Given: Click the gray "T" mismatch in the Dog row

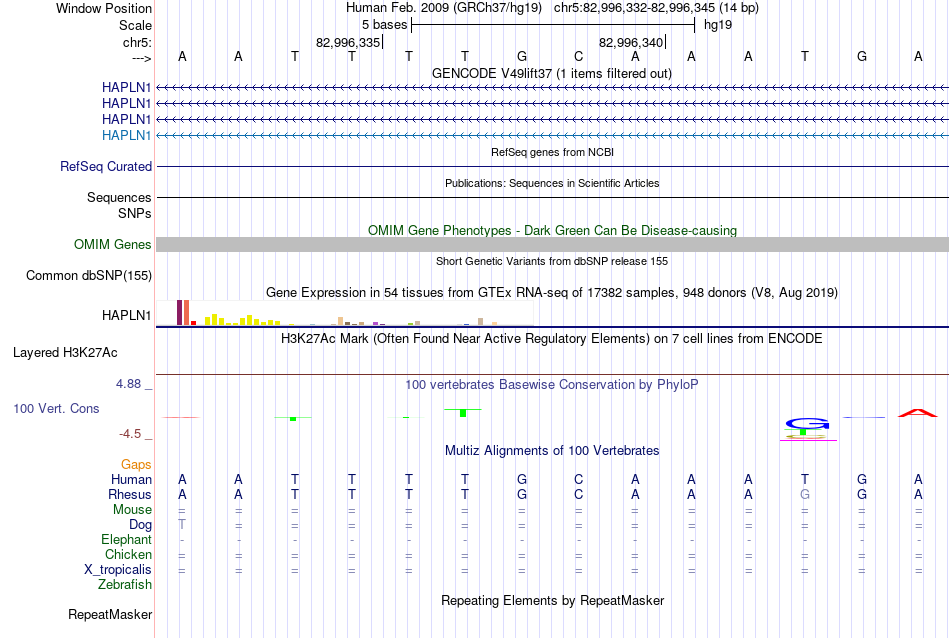Looking at the screenshot, I should click(x=182, y=524).
